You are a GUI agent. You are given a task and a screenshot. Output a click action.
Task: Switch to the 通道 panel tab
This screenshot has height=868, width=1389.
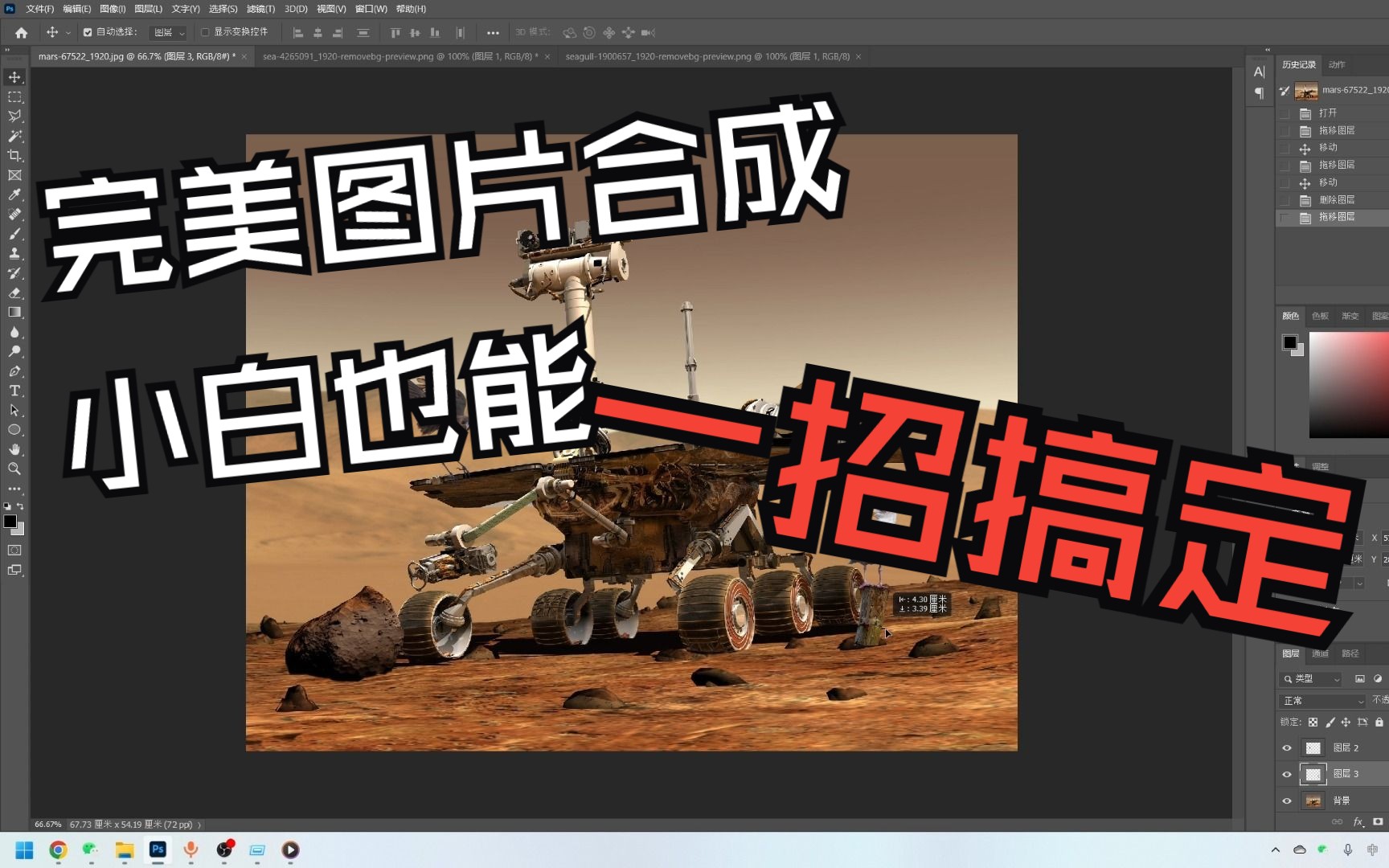[1319, 653]
